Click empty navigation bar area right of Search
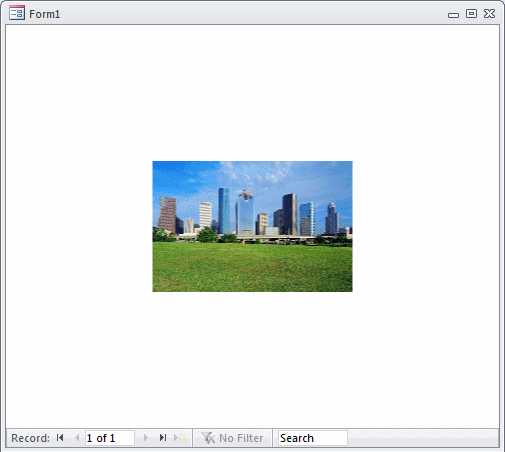Image resolution: width=505 pixels, height=452 pixels. (423, 438)
